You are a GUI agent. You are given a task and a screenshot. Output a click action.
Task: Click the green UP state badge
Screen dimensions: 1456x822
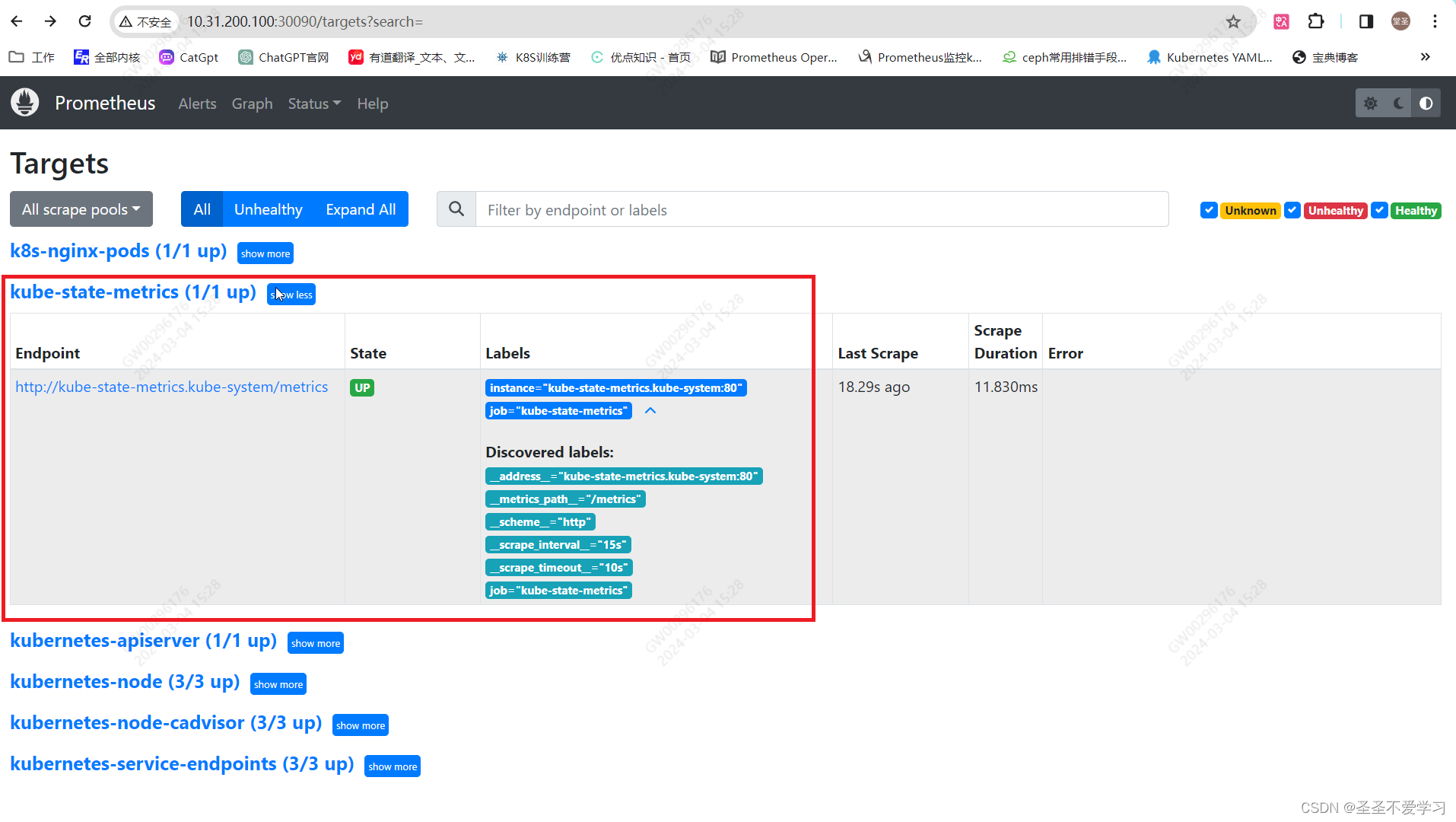pos(362,387)
